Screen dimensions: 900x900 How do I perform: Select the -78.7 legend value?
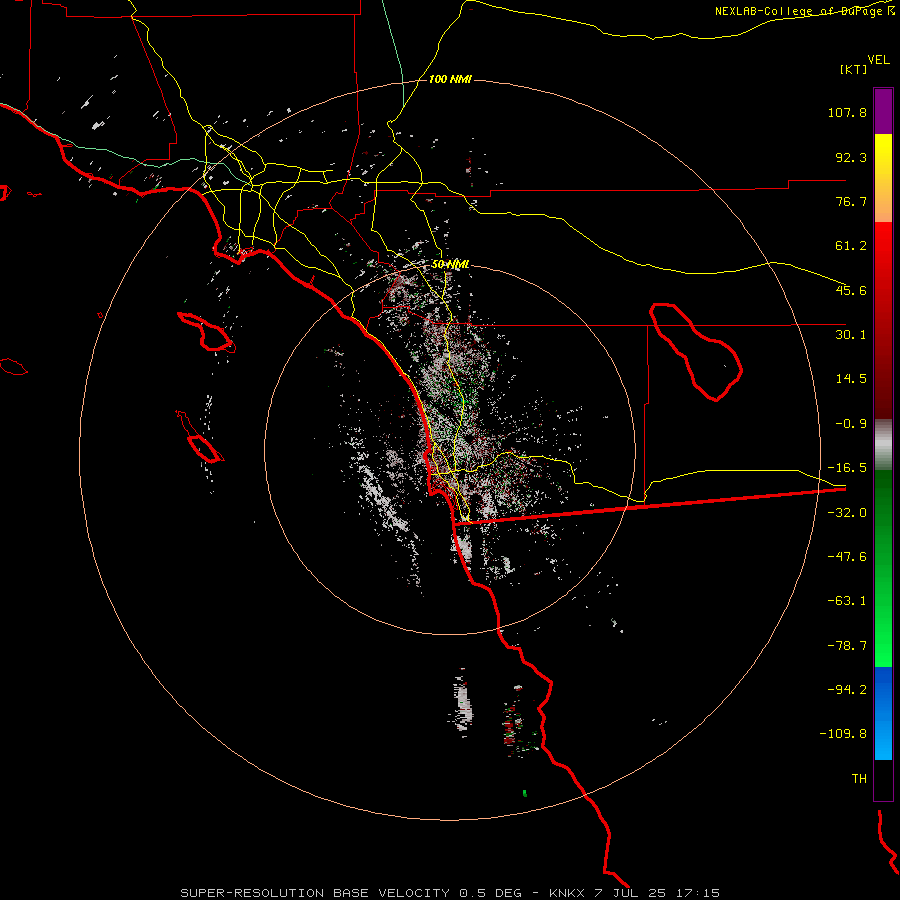[x=847, y=646]
